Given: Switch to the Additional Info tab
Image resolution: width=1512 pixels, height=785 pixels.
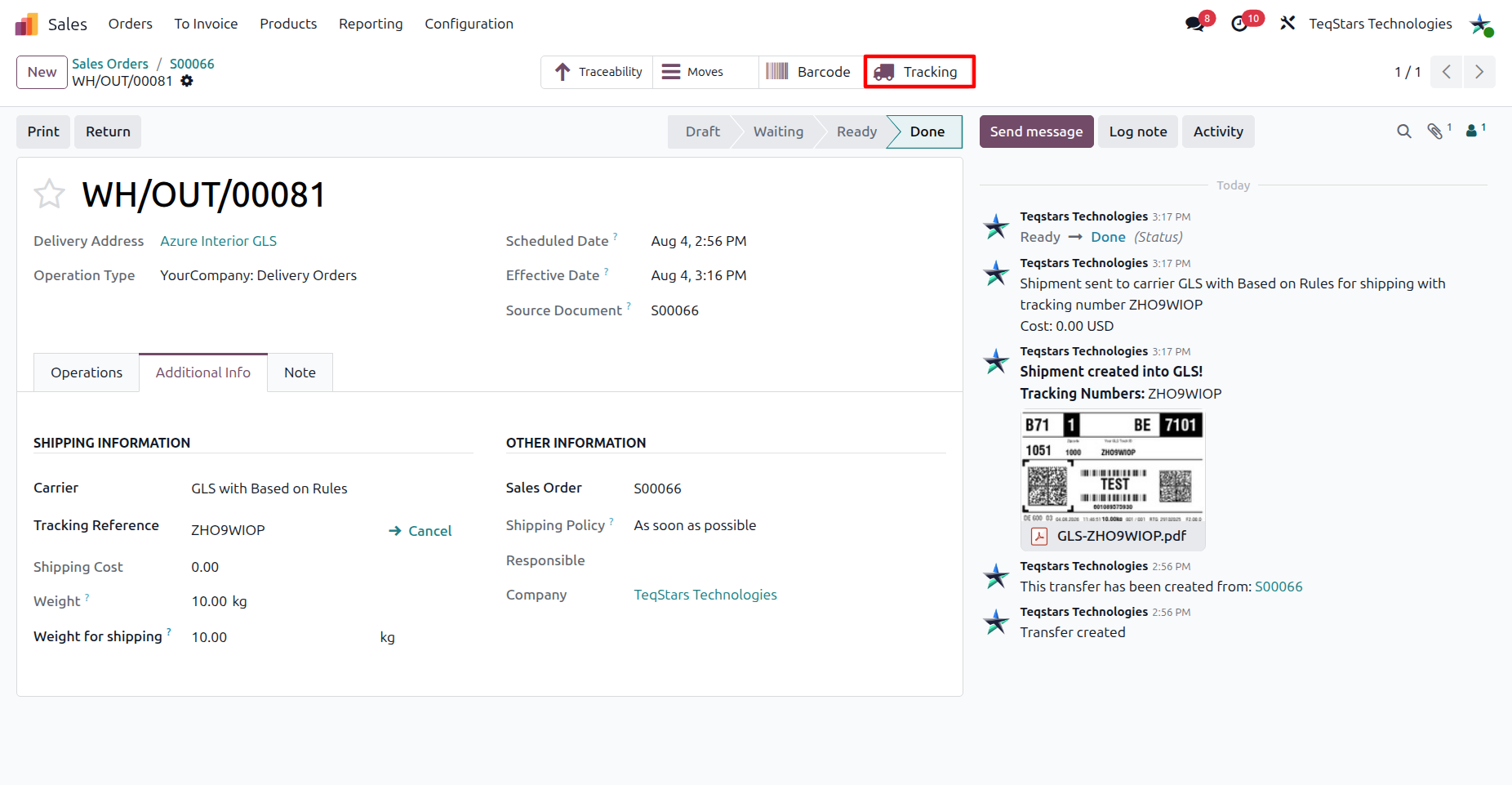Looking at the screenshot, I should coord(203,372).
